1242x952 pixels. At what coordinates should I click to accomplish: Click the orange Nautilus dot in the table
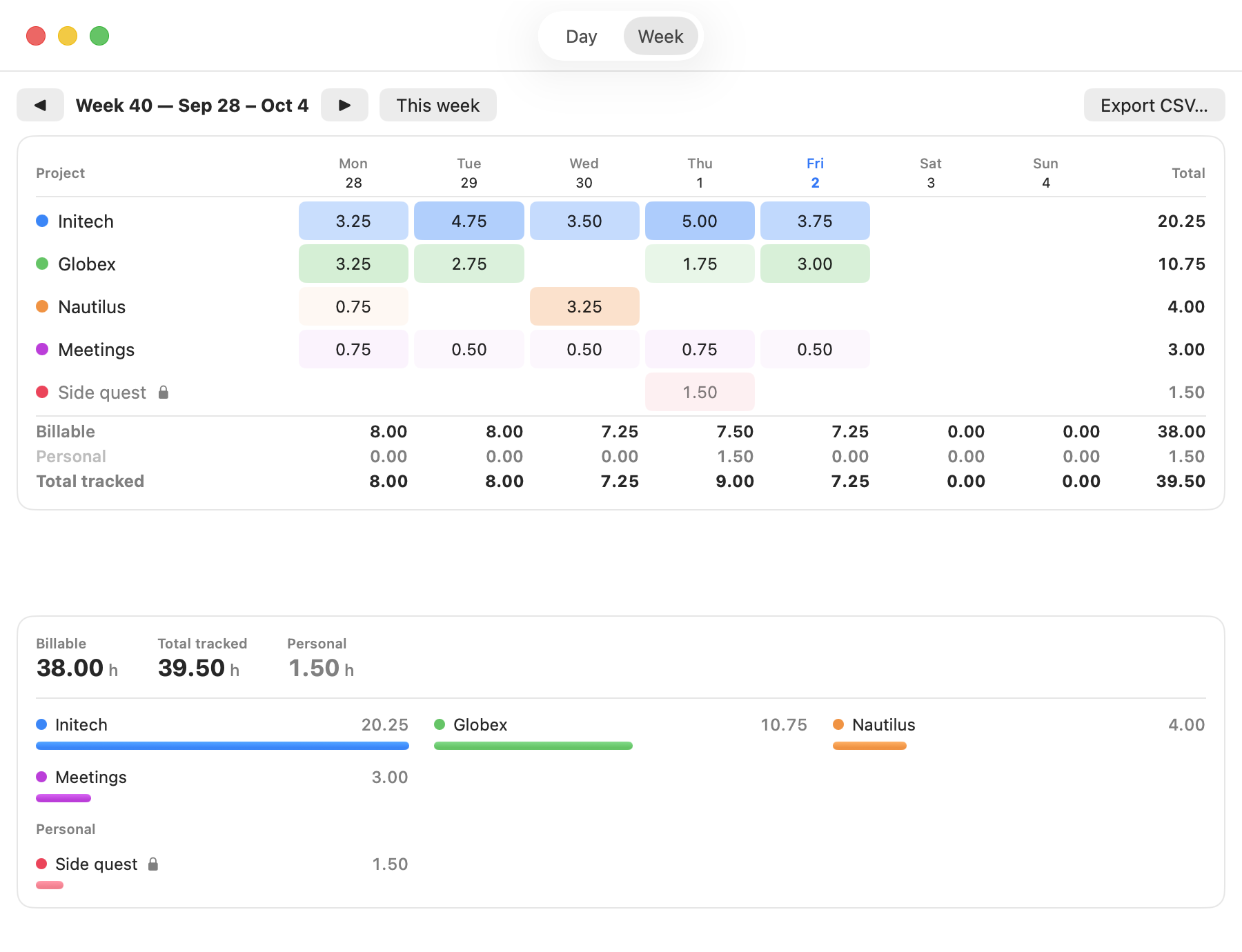(42, 306)
